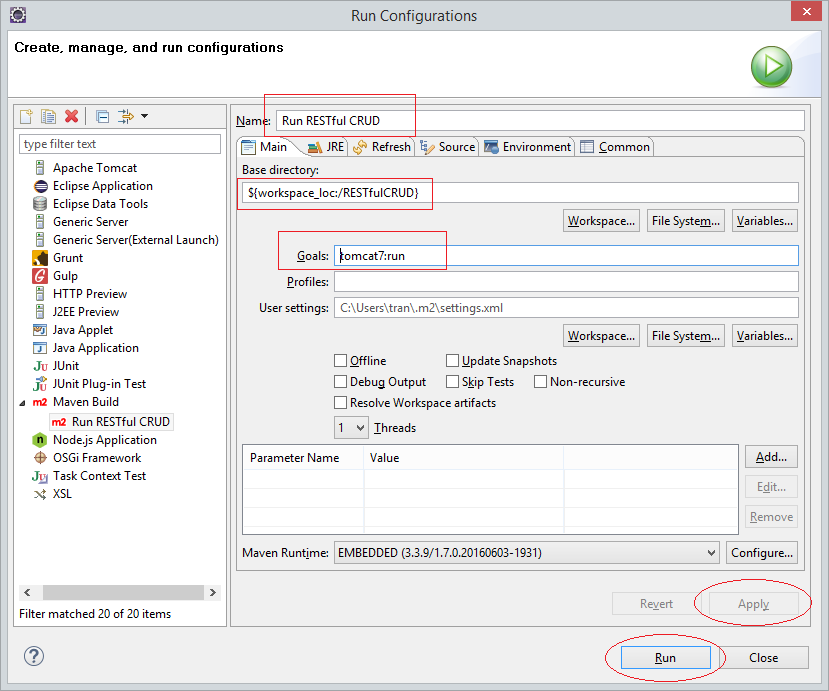Switch to the Source tab
Screen dimensions: 829x691
tap(448, 147)
